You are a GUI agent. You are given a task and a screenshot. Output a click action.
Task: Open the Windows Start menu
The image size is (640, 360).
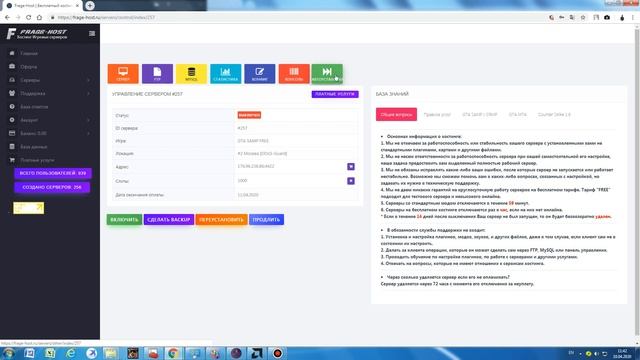pos(9,353)
